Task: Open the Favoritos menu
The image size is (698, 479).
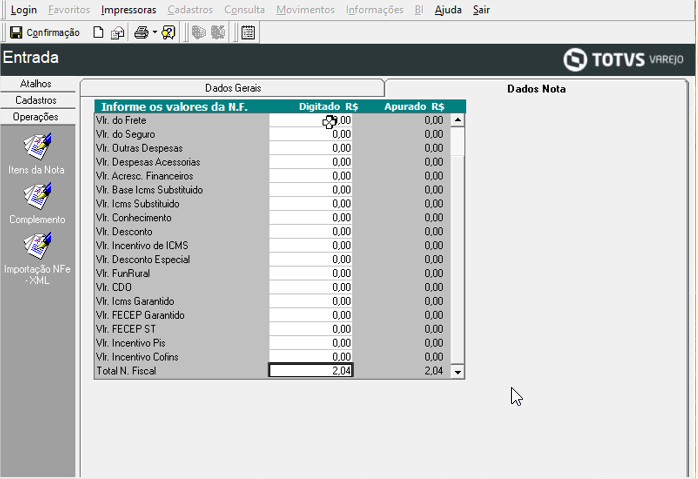Action: point(69,9)
